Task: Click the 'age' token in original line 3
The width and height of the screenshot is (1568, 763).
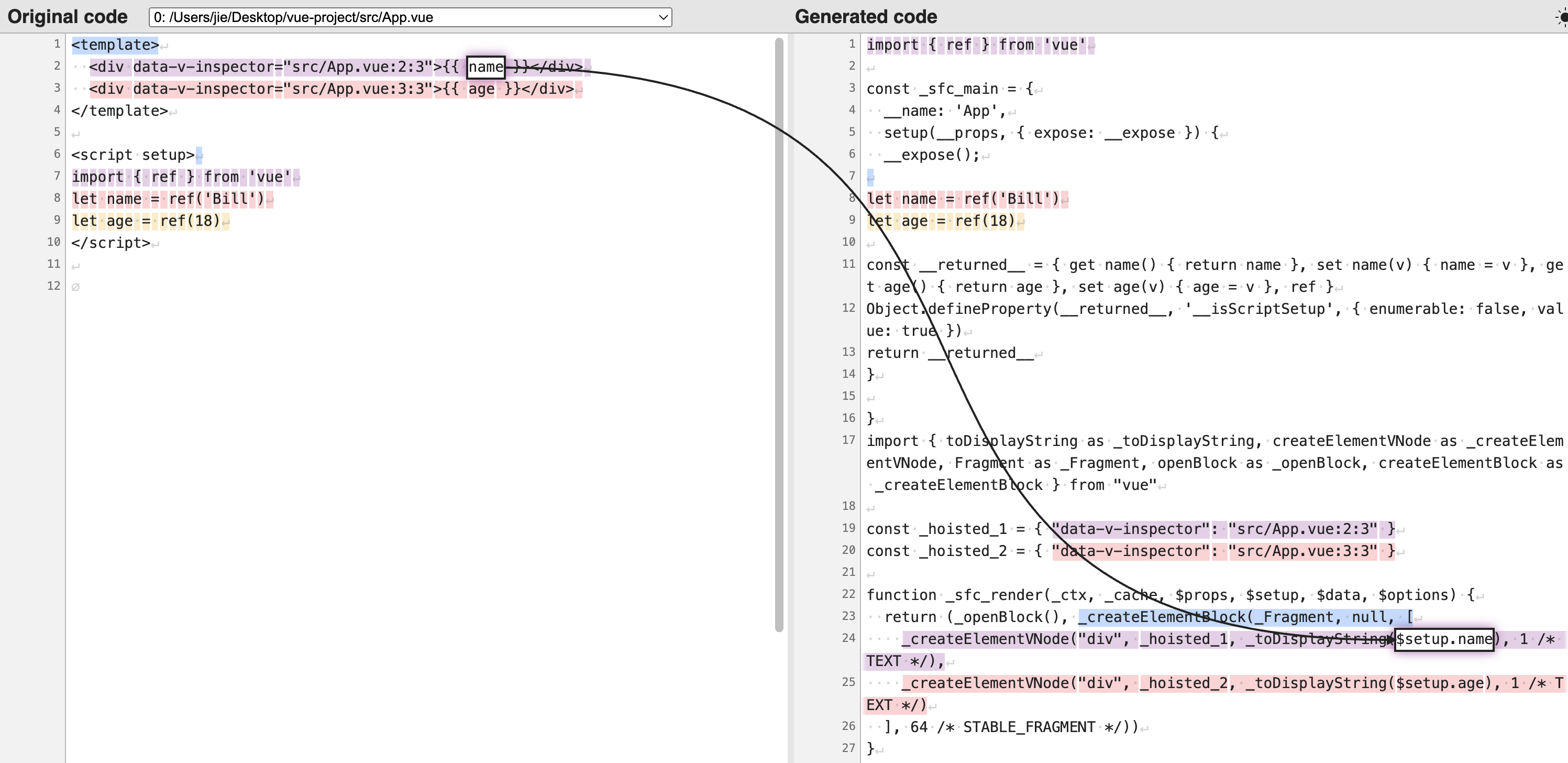Action: pos(481,89)
